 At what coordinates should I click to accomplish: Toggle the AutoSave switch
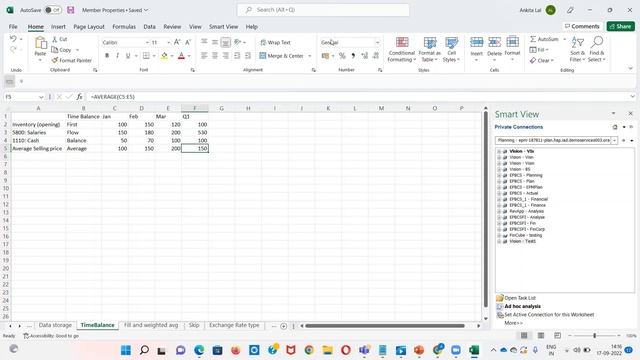[53, 10]
